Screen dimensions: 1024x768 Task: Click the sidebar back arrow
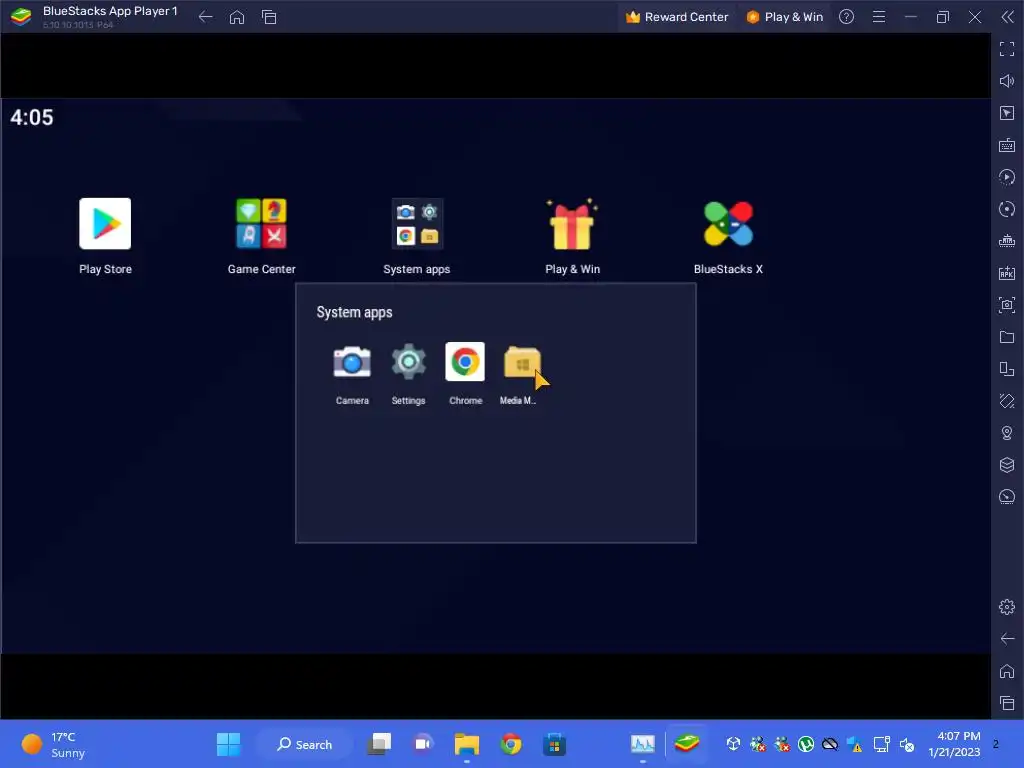click(x=1007, y=639)
